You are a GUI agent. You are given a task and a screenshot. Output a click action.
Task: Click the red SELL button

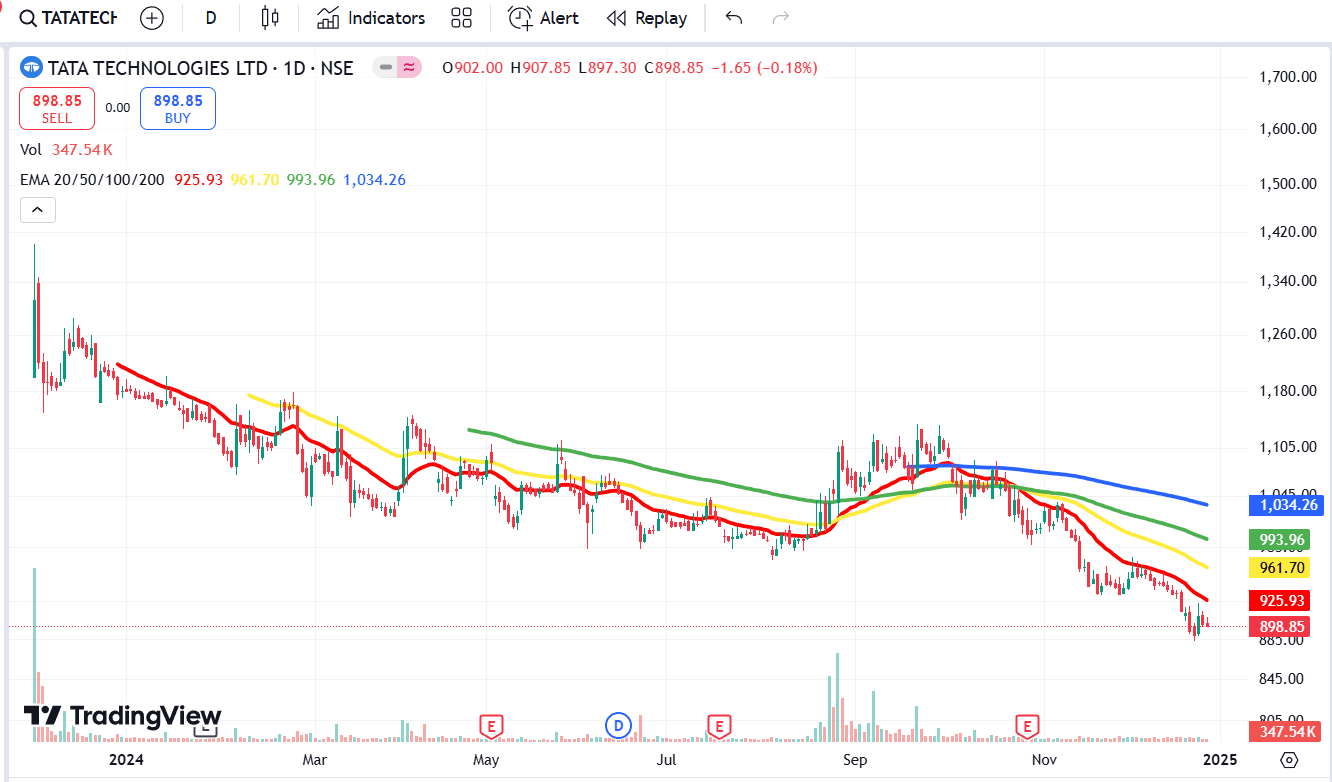[x=57, y=109]
